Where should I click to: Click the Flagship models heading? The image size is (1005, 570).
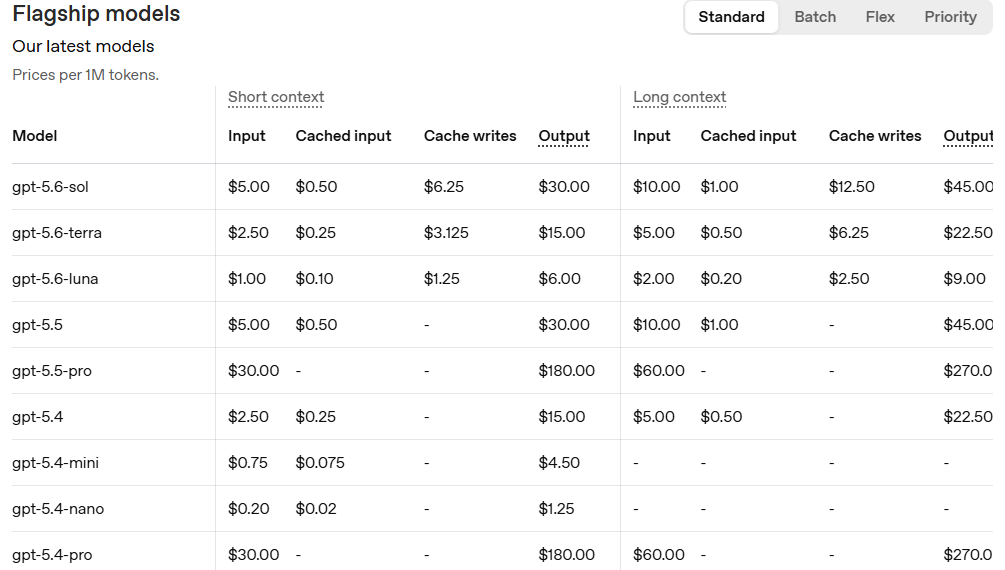(x=96, y=13)
